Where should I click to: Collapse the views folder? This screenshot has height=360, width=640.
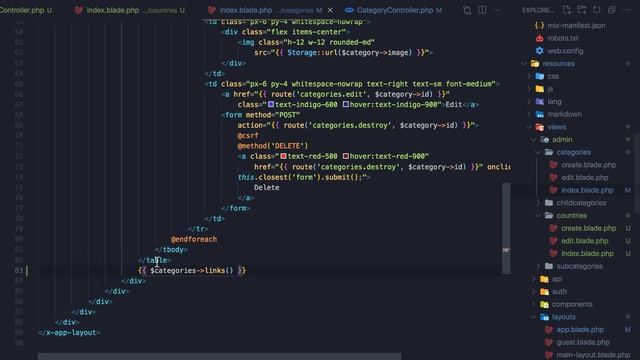(x=556, y=127)
